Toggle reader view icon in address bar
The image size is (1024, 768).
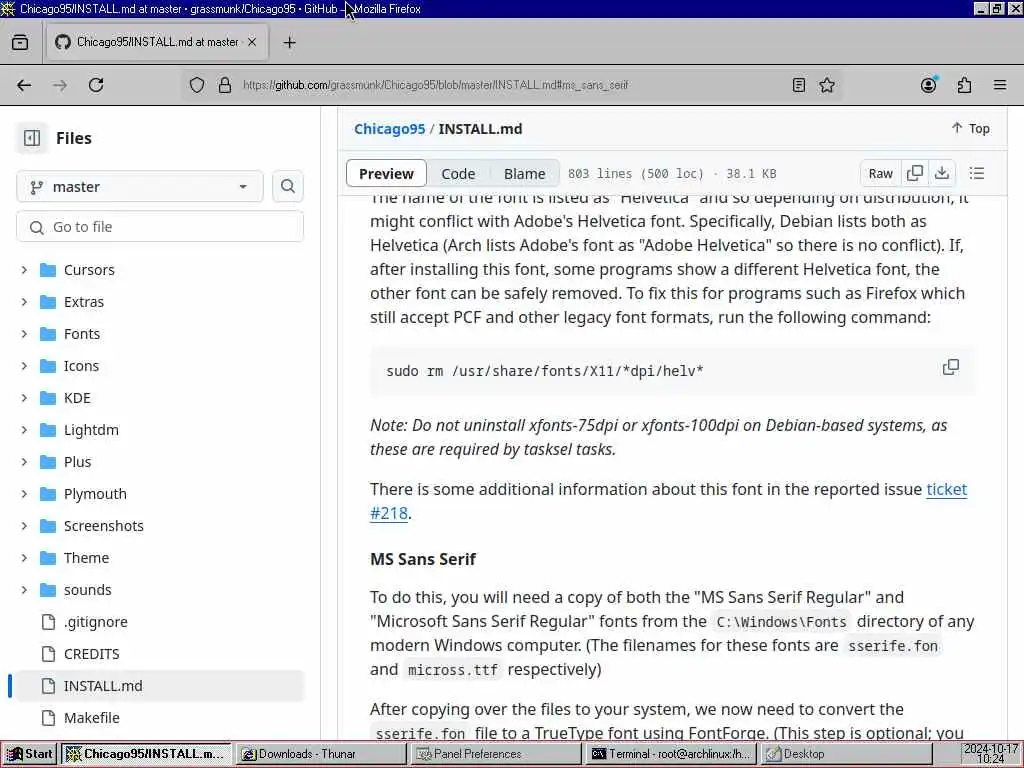click(x=798, y=85)
